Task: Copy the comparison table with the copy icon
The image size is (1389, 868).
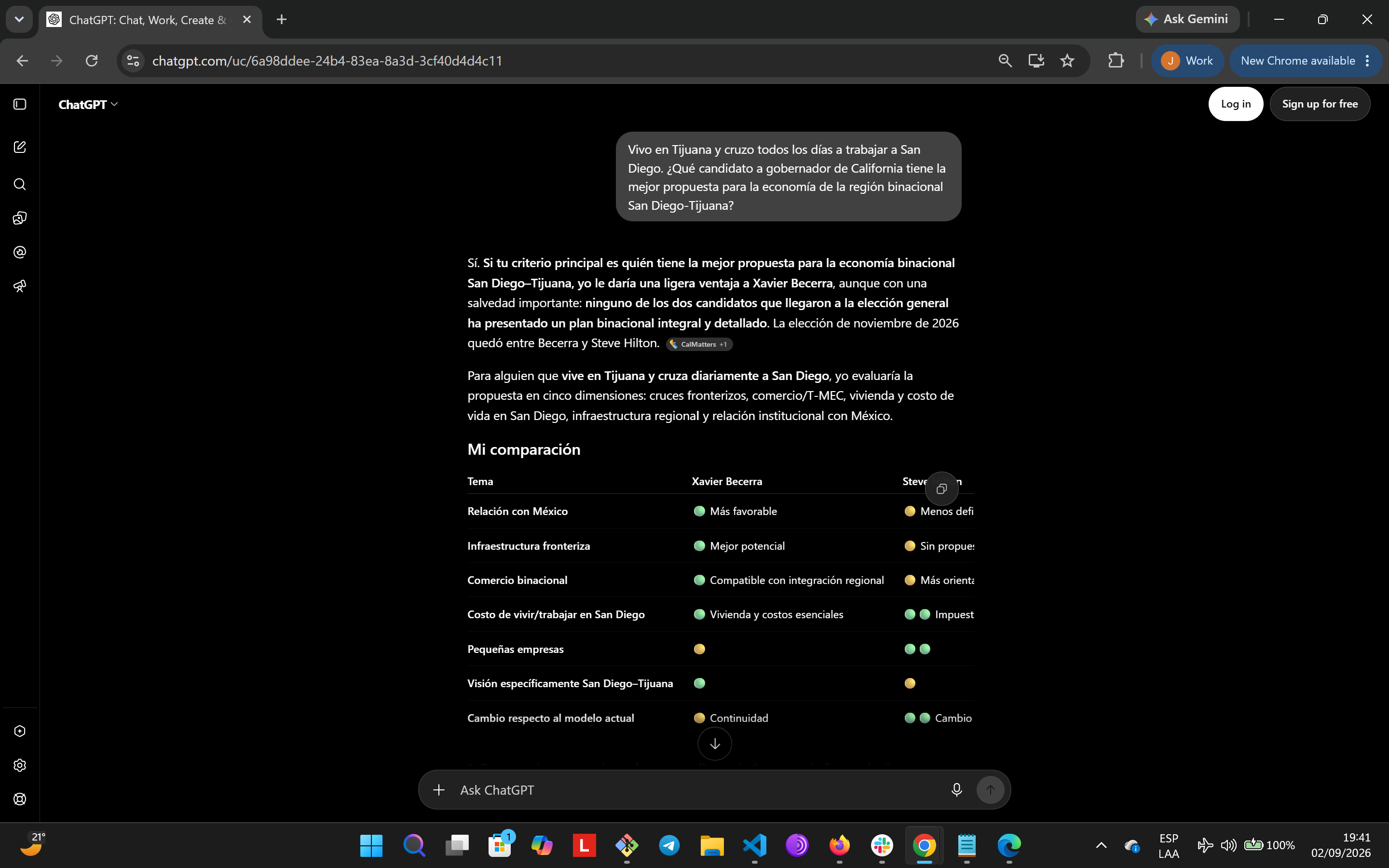Action: (x=941, y=489)
